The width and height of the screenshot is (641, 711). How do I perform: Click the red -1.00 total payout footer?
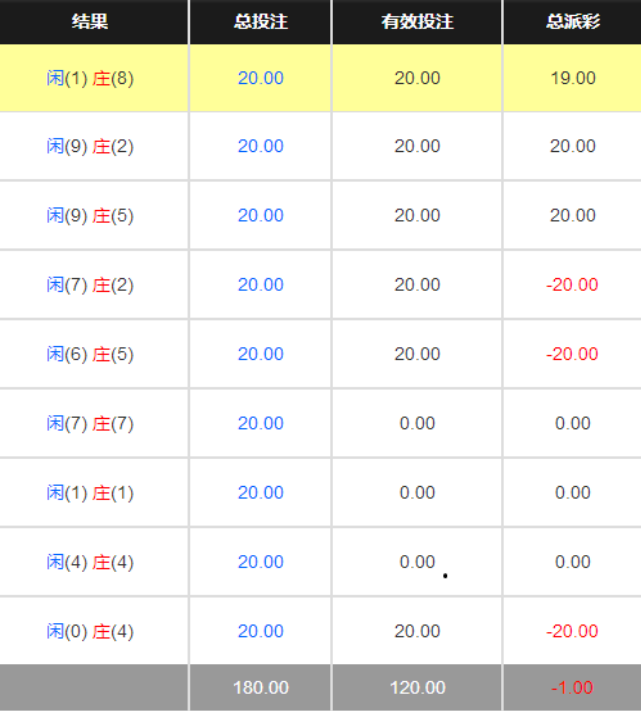pyautogui.click(x=572, y=688)
